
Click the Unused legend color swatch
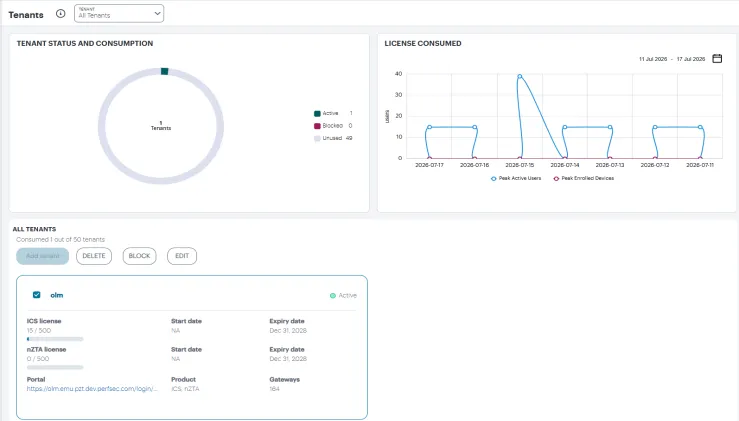[317, 139]
